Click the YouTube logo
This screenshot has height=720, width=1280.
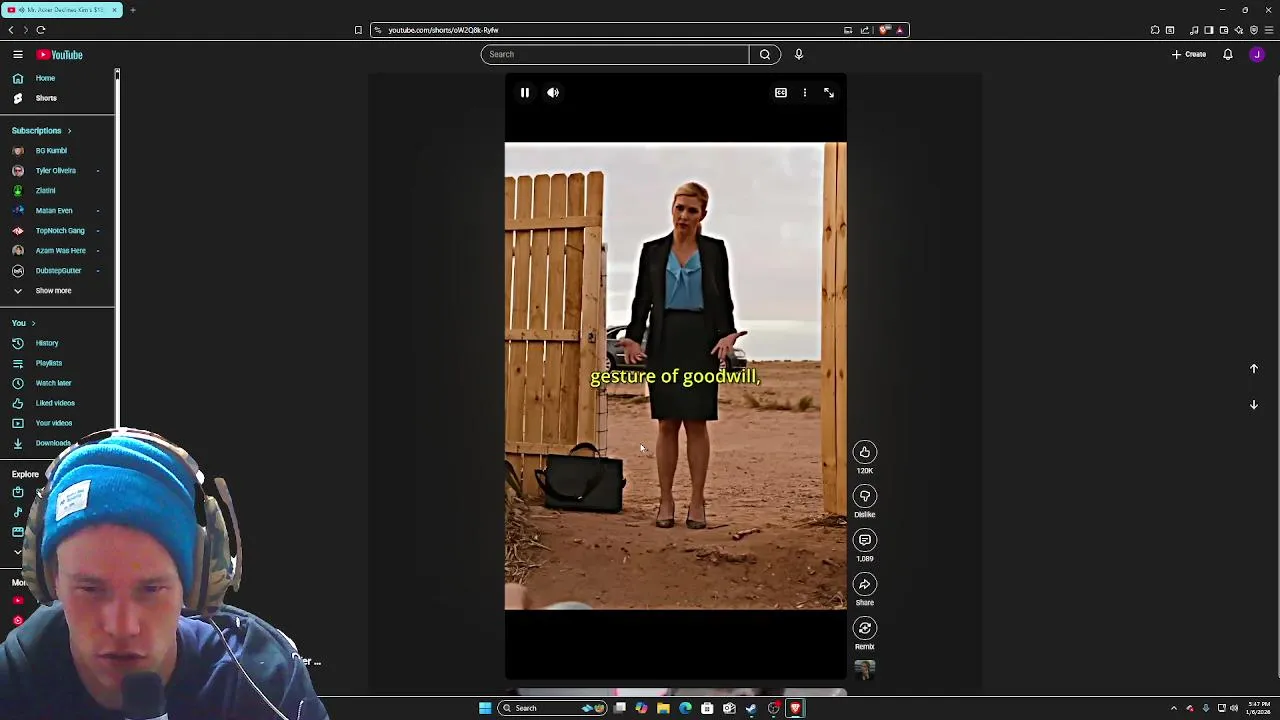click(x=60, y=55)
